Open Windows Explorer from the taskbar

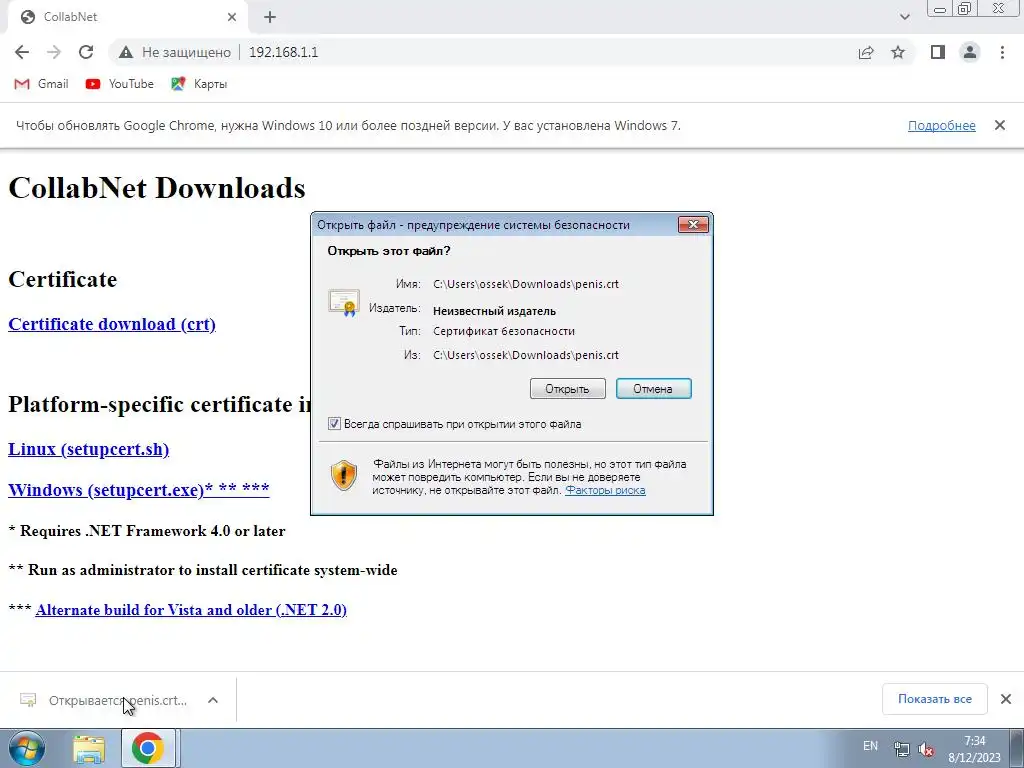point(89,748)
